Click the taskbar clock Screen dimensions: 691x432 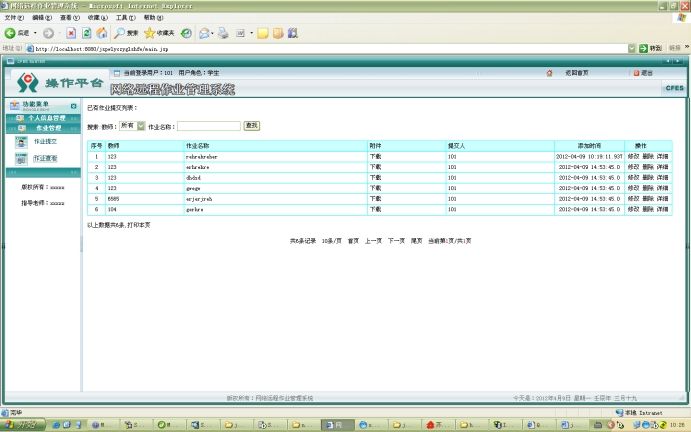point(677,425)
